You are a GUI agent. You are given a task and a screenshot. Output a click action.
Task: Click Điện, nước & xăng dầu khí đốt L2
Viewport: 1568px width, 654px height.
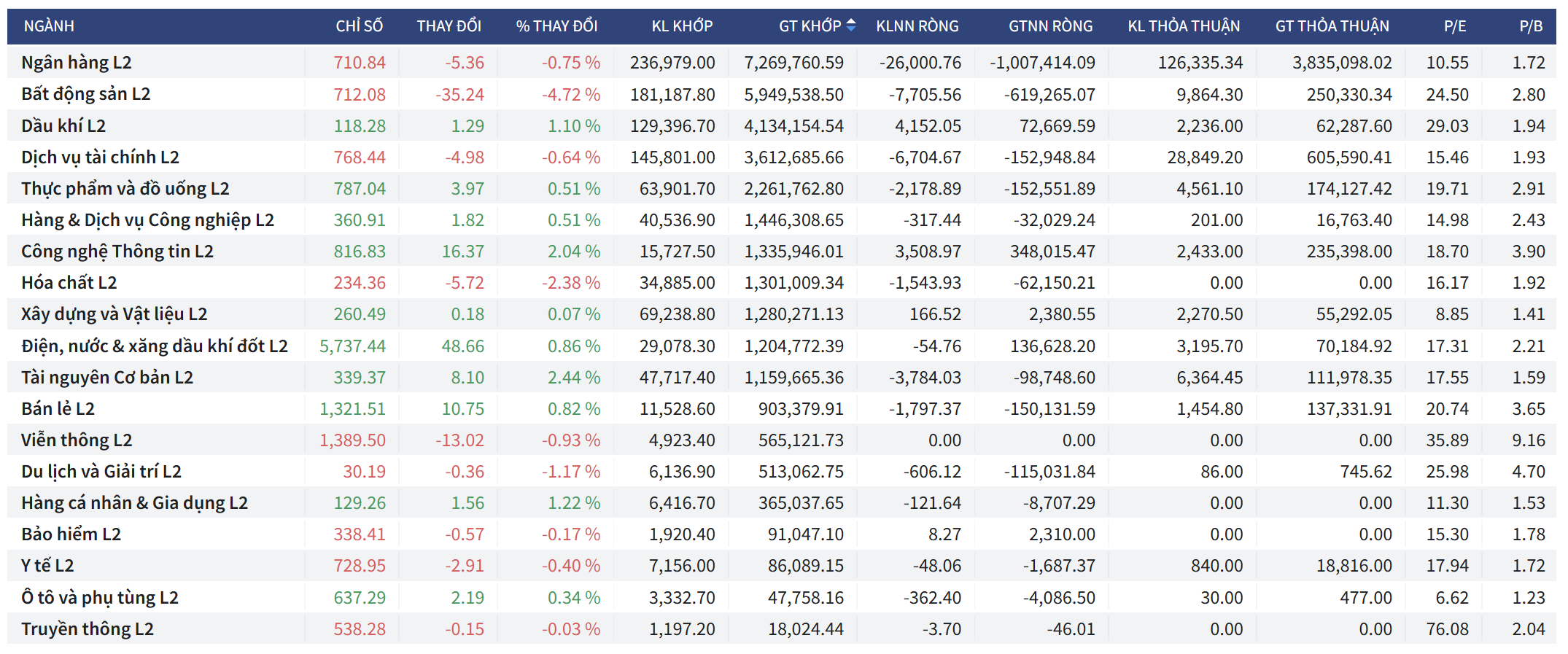[x=155, y=346]
